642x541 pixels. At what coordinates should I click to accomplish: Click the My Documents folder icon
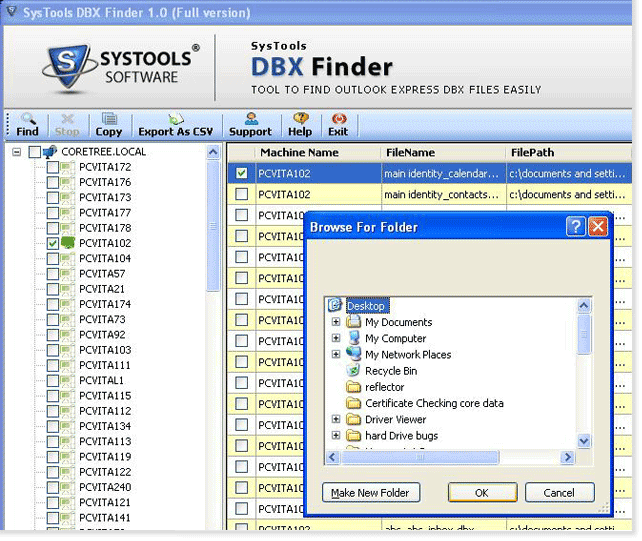353,321
